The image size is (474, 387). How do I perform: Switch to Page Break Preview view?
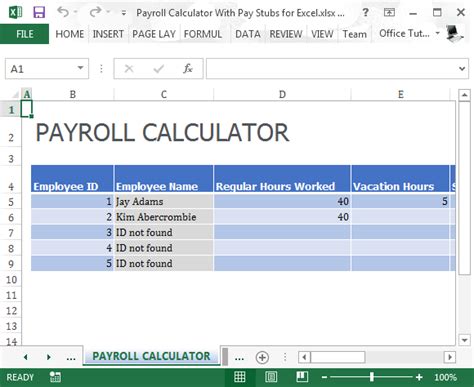tap(302, 377)
